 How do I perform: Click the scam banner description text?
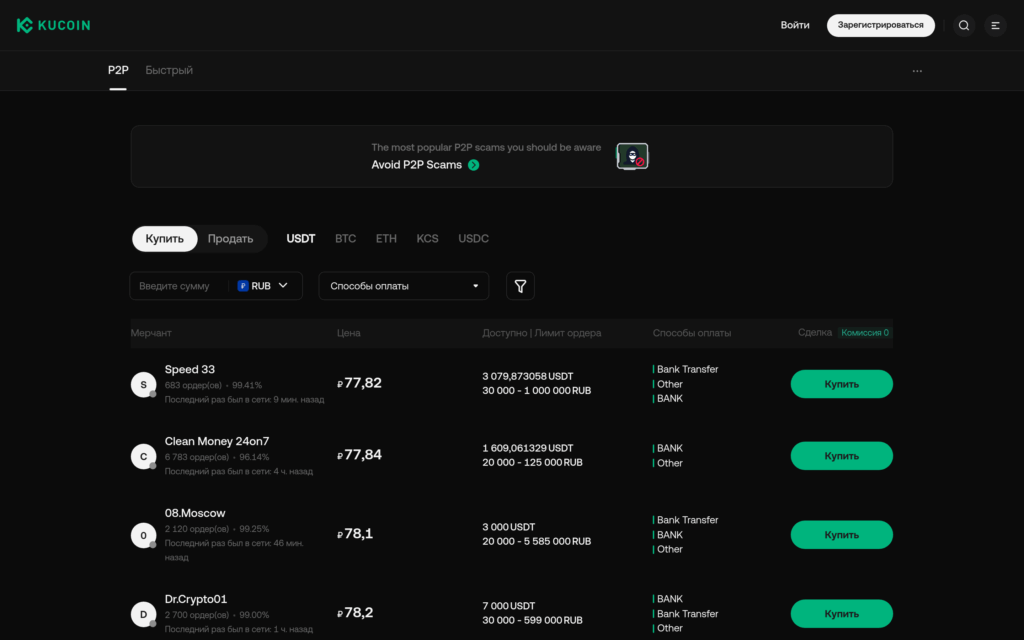[x=486, y=148]
